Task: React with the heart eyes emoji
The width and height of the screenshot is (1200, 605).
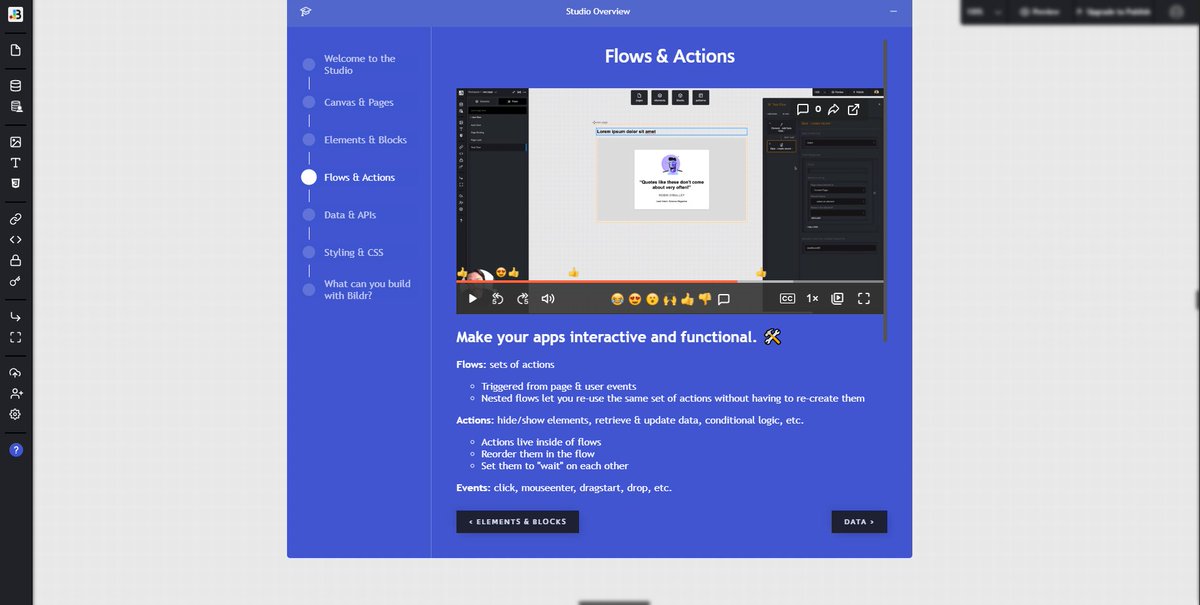Action: [x=635, y=298]
